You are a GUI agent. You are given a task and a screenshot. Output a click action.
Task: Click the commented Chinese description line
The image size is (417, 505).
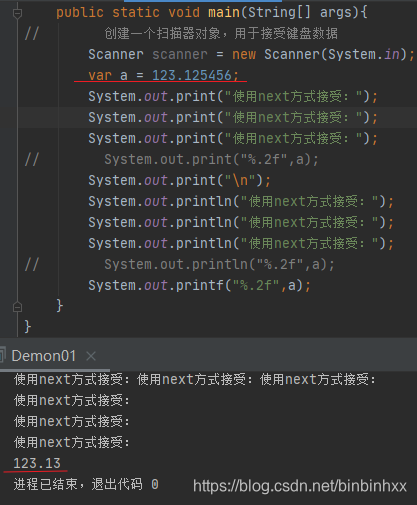(x=221, y=33)
